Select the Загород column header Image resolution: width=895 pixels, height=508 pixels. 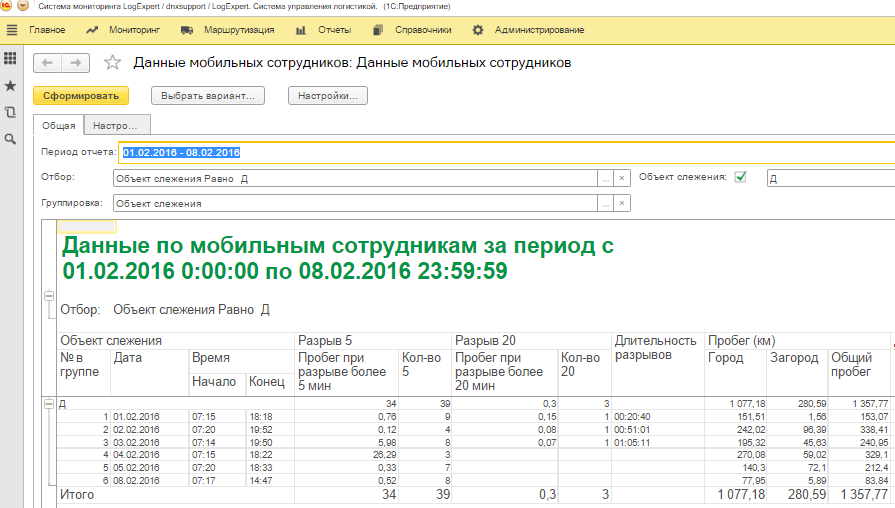(x=797, y=372)
